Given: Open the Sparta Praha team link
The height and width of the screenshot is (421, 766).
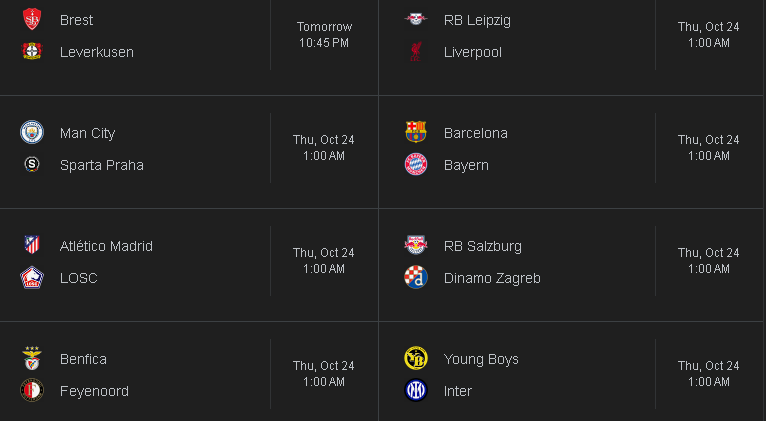Looking at the screenshot, I should (102, 165).
